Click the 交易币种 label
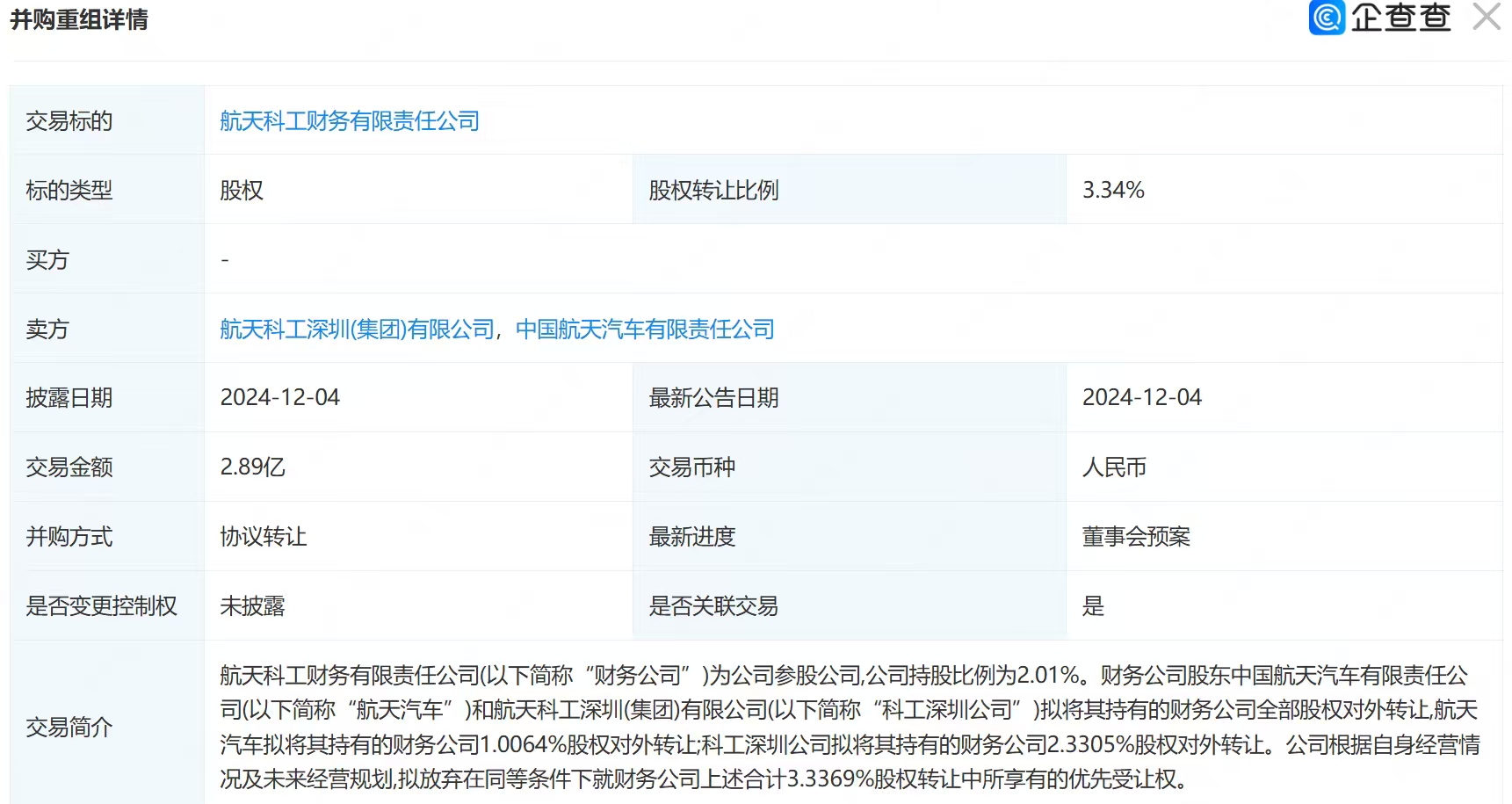 point(692,467)
